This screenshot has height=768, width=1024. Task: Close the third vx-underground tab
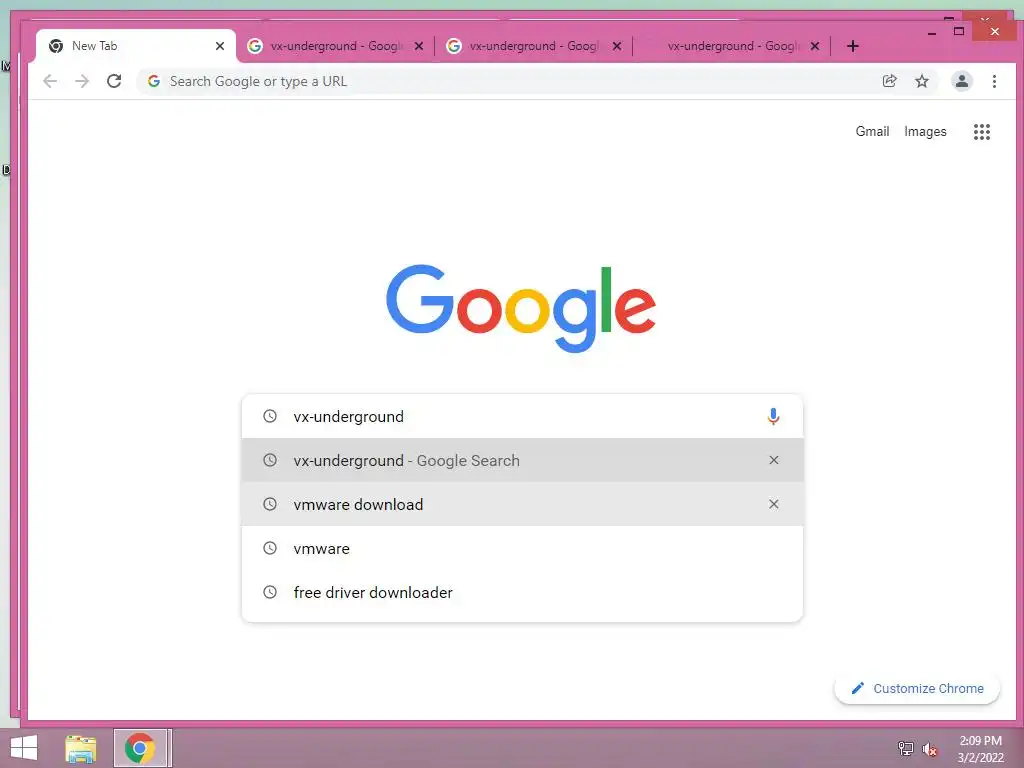814,46
